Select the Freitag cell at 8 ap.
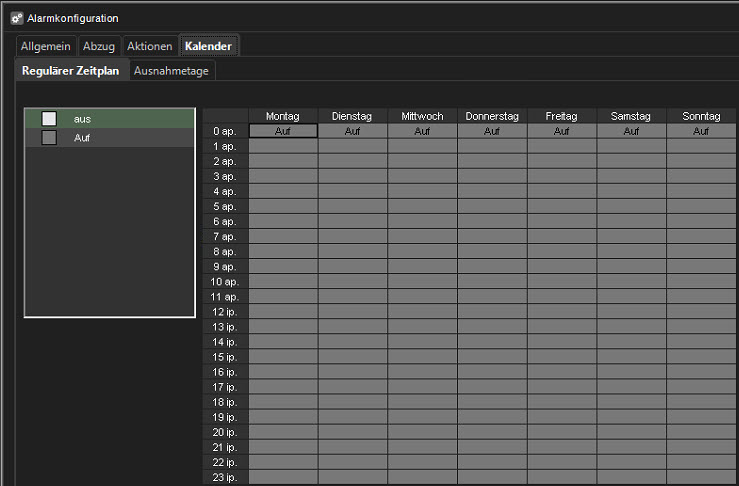The image size is (739, 486). (561, 252)
